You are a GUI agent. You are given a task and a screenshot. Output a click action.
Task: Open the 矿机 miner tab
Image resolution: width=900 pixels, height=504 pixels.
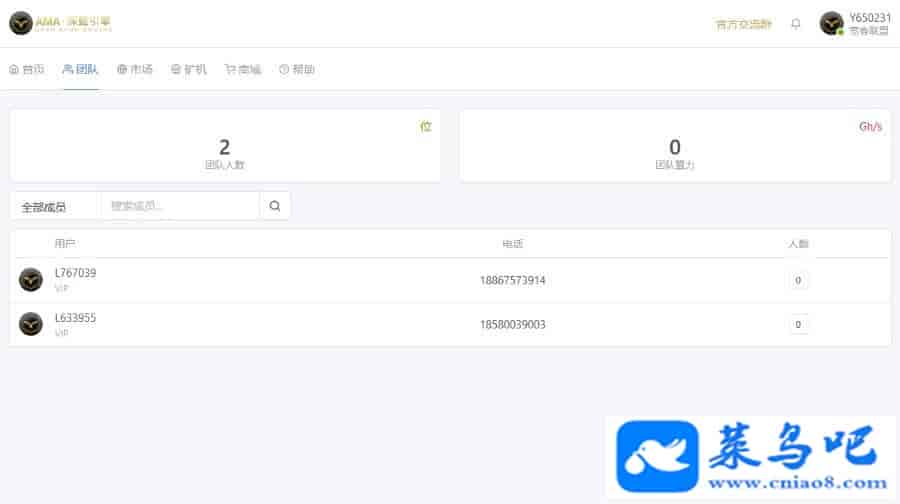pyautogui.click(x=189, y=69)
